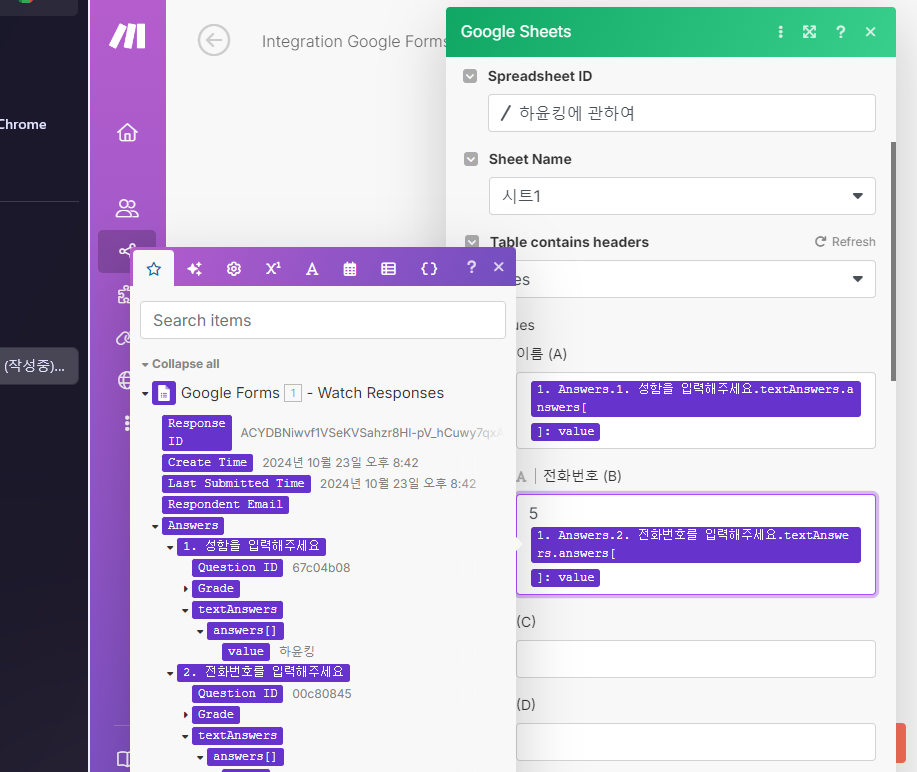
Task: Expand the Grade node under question 00c80845
Action: (185, 715)
